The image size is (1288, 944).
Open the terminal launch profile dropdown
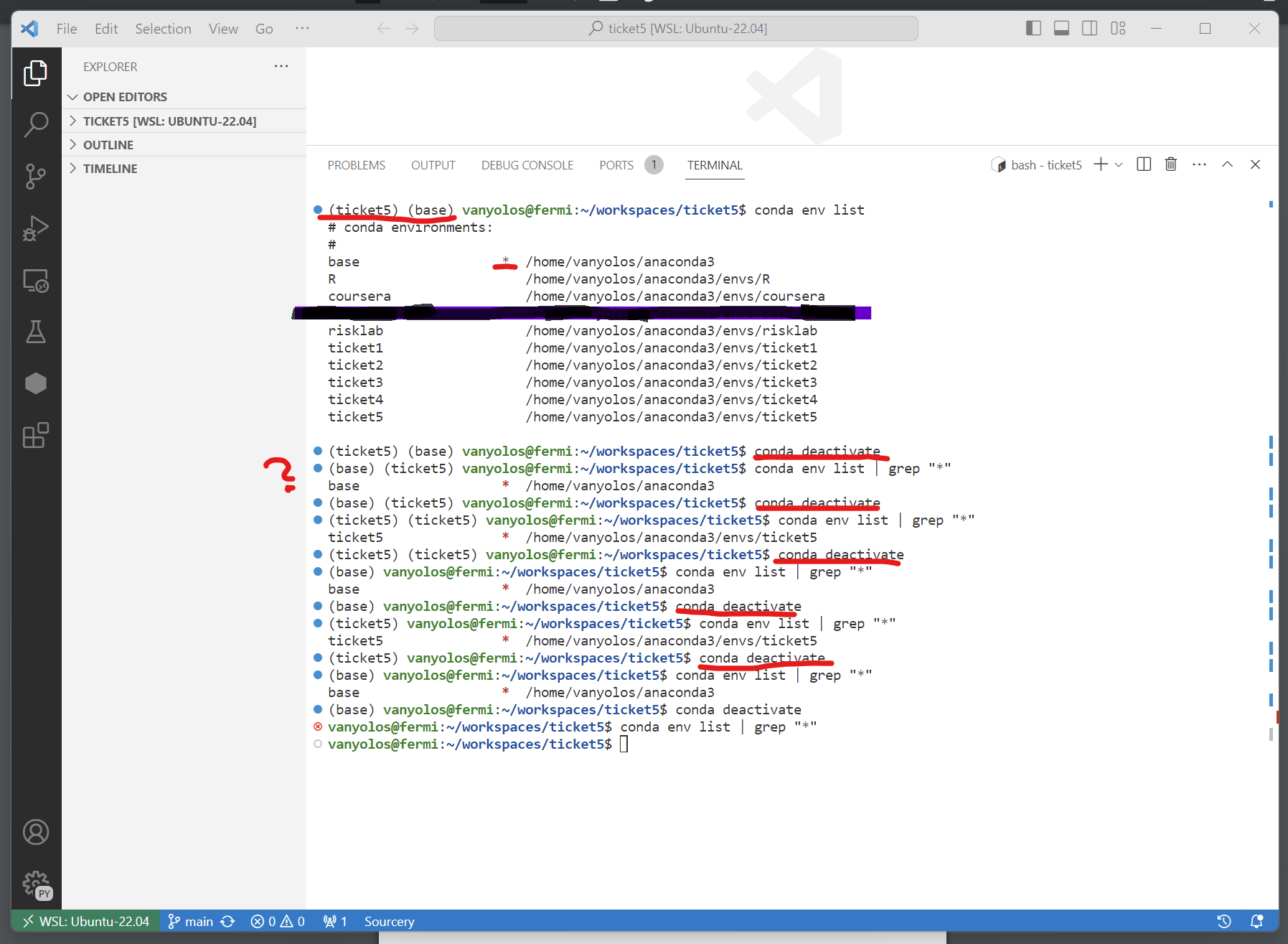coord(1118,164)
